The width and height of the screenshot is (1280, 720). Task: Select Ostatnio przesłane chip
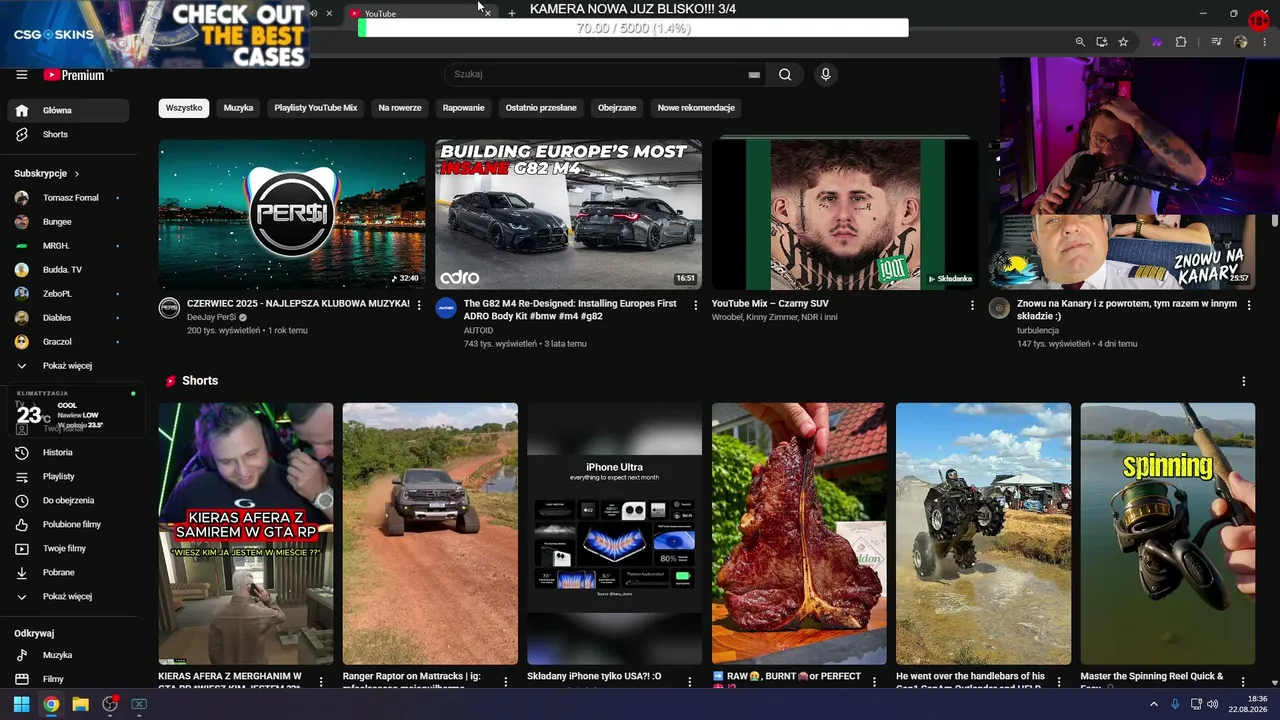[x=541, y=108]
